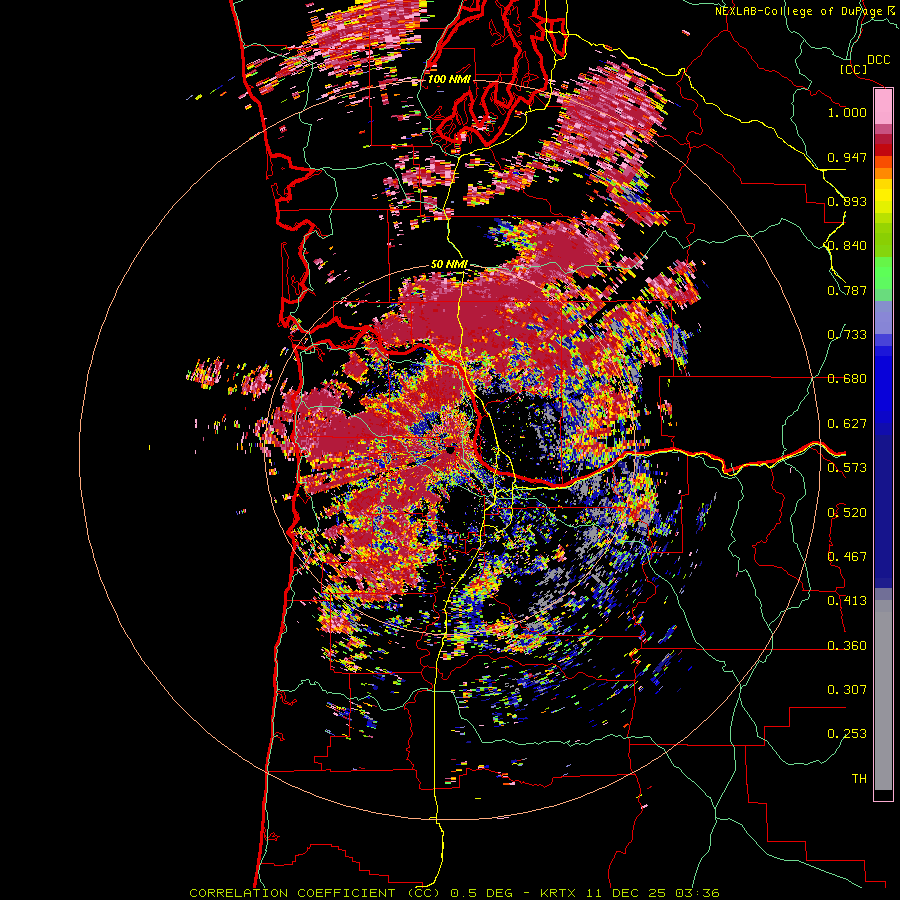The width and height of the screenshot is (900, 900).
Task: Click the 50 NMI range ring label
Action: [x=449, y=265]
